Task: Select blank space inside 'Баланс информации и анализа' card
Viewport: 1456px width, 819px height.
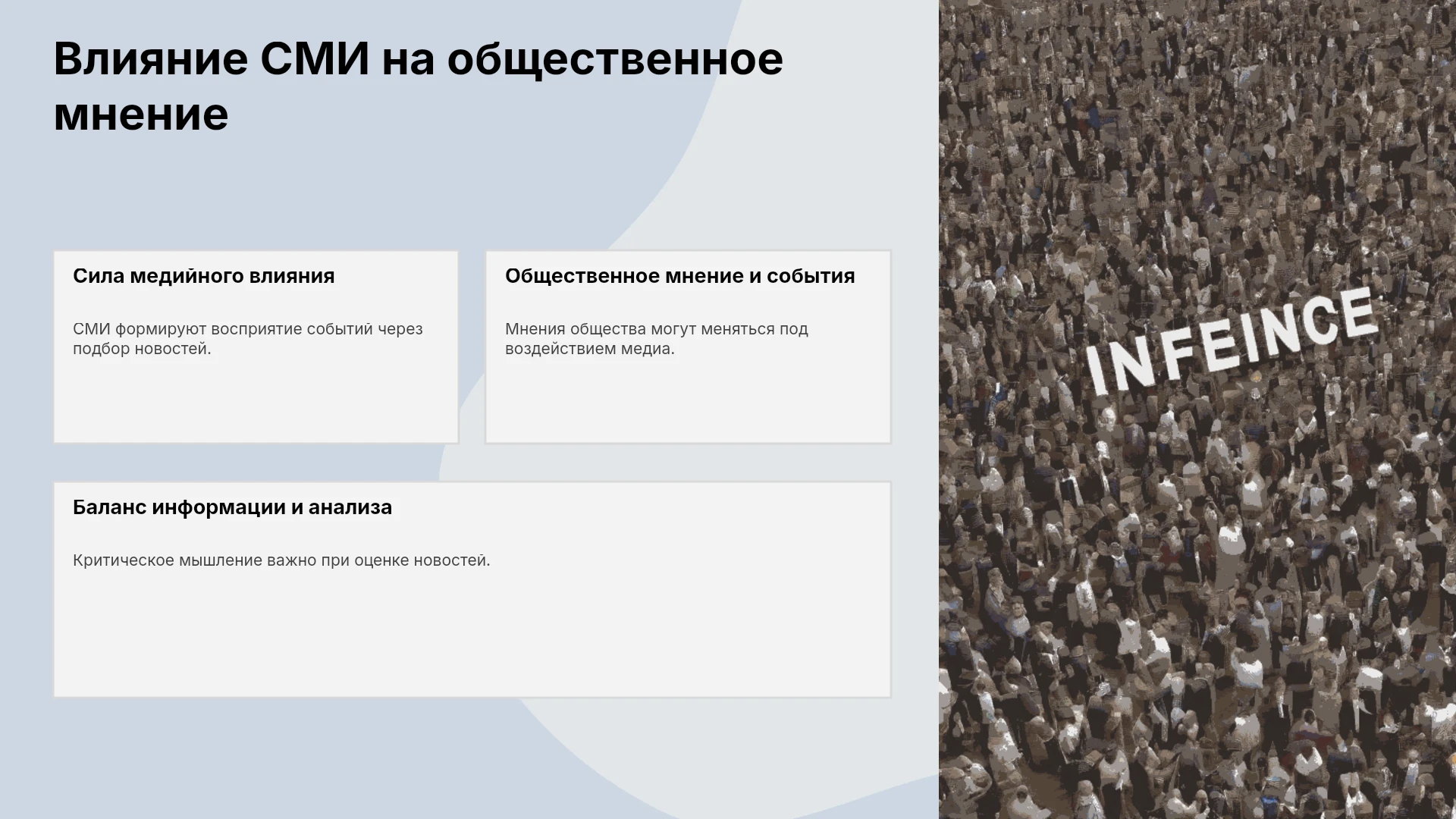Action: coord(472,637)
